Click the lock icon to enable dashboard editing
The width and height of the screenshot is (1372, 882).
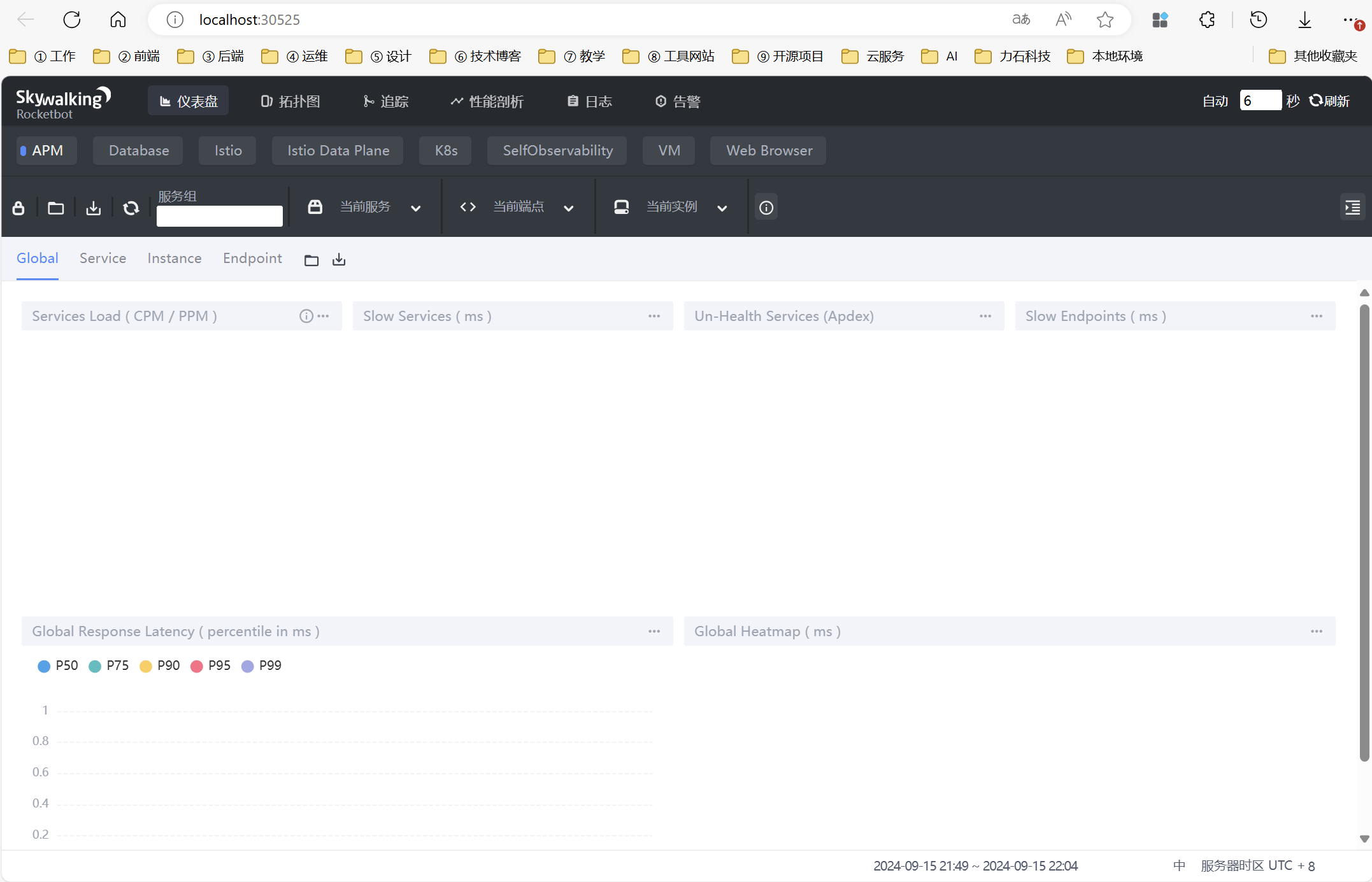(18, 208)
